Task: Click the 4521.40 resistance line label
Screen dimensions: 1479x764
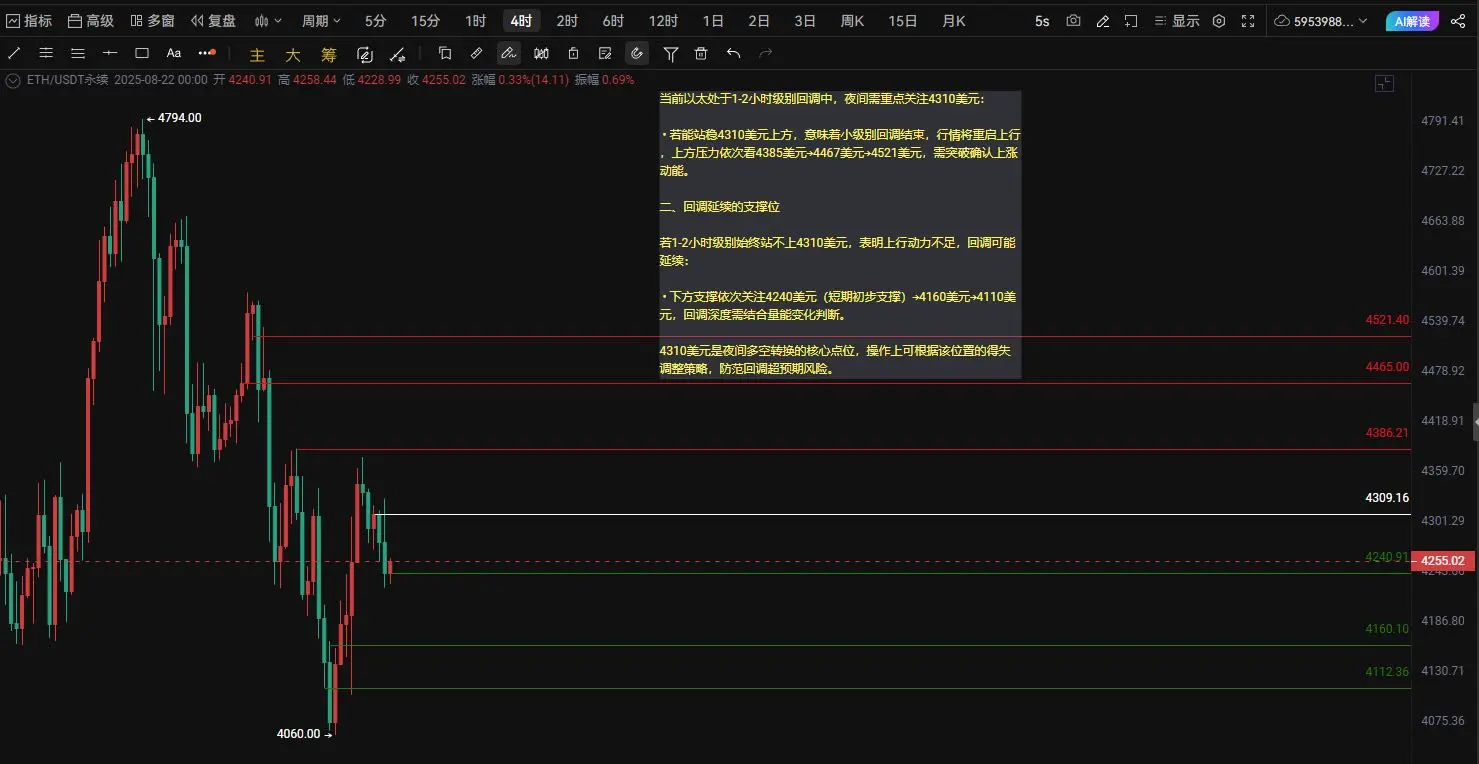Action: 1386,320
